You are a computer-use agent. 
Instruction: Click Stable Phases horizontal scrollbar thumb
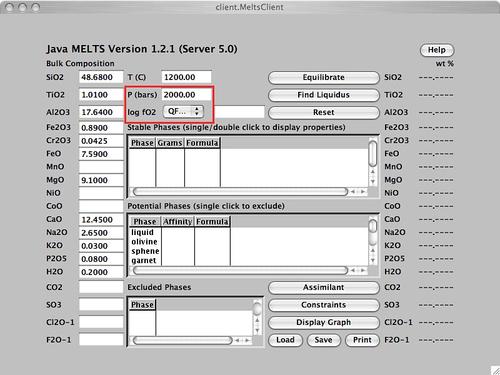240,192
